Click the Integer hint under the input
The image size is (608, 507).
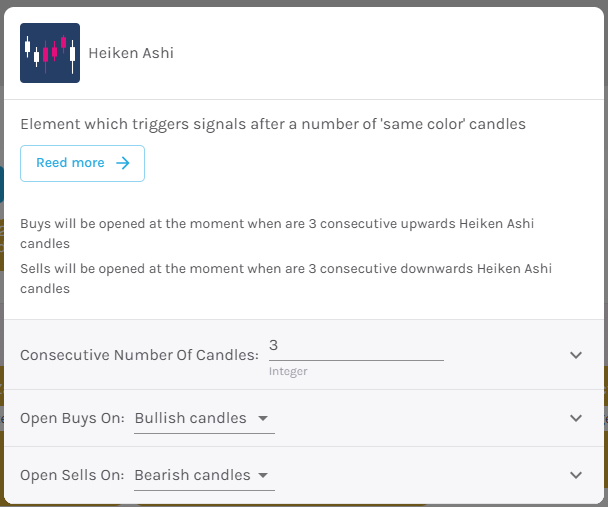tap(288, 371)
